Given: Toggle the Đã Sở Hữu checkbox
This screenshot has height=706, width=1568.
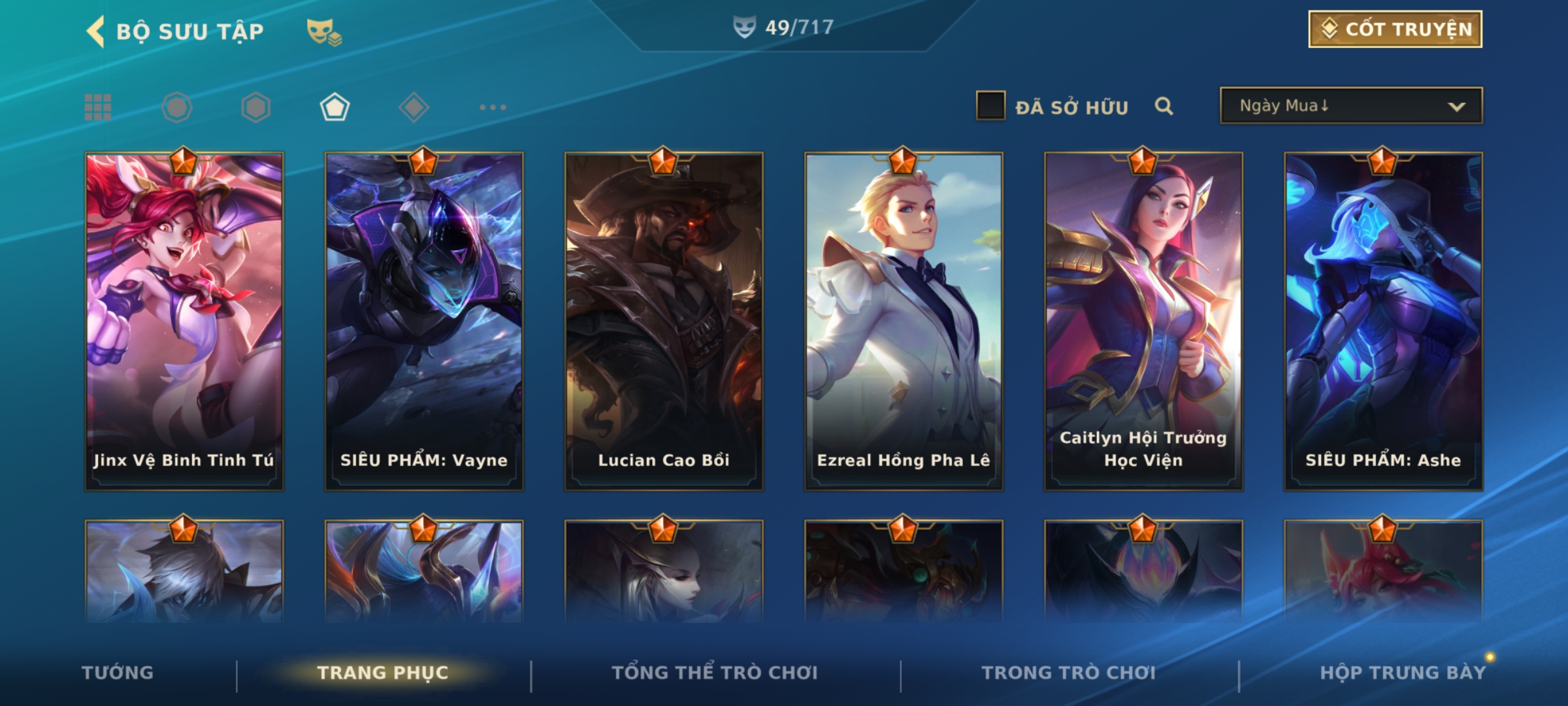Looking at the screenshot, I should 990,106.
